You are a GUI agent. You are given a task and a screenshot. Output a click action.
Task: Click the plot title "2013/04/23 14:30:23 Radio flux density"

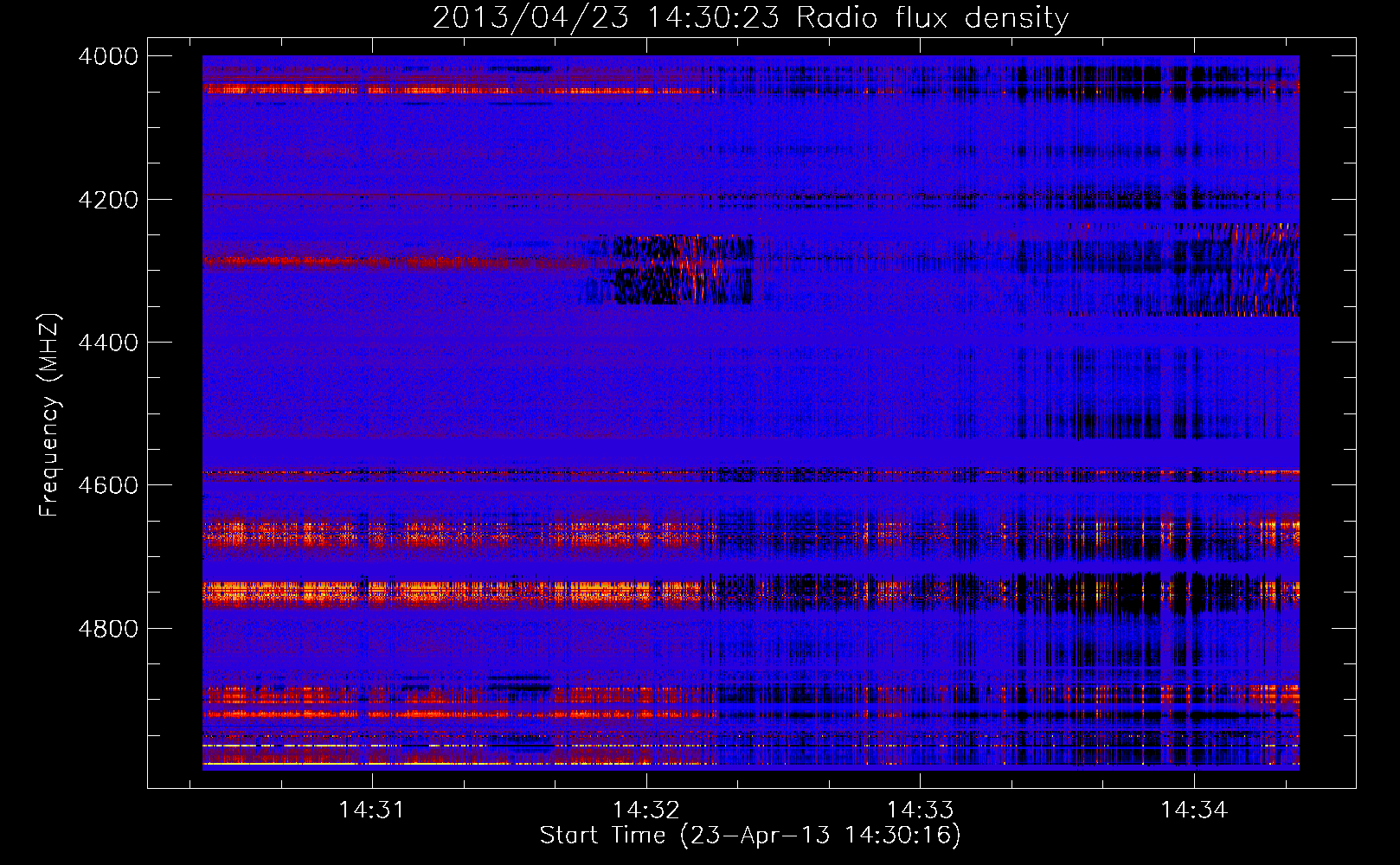pyautogui.click(x=750, y=18)
